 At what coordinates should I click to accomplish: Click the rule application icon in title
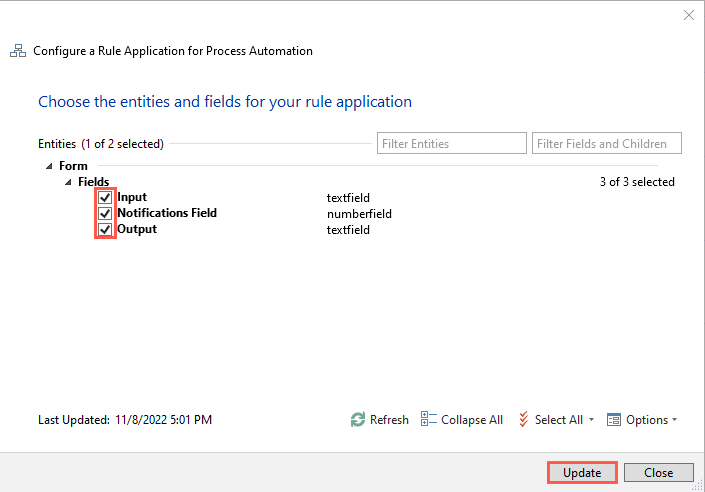click(18, 51)
